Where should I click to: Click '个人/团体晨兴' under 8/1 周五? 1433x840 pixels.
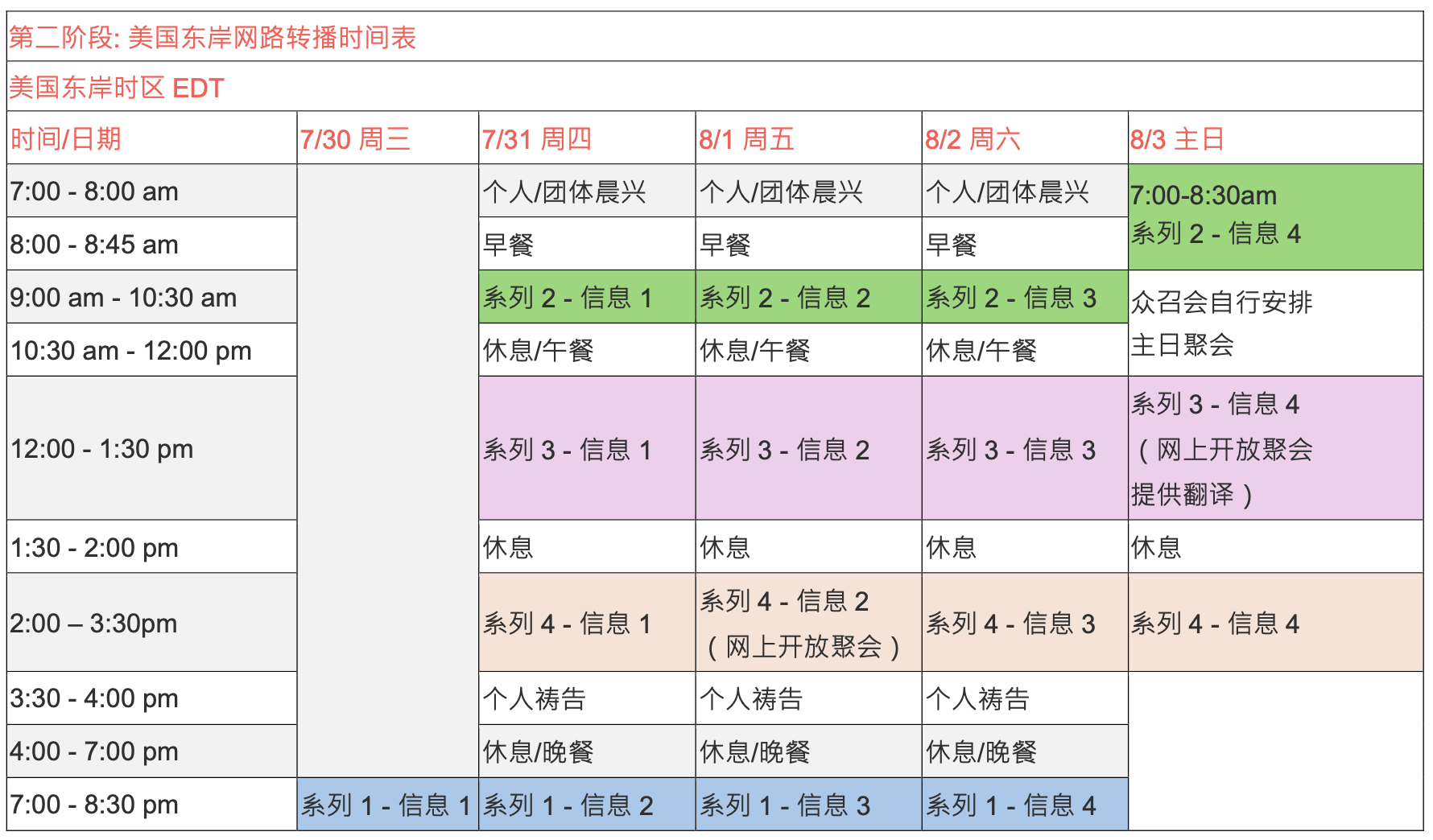tap(808, 191)
